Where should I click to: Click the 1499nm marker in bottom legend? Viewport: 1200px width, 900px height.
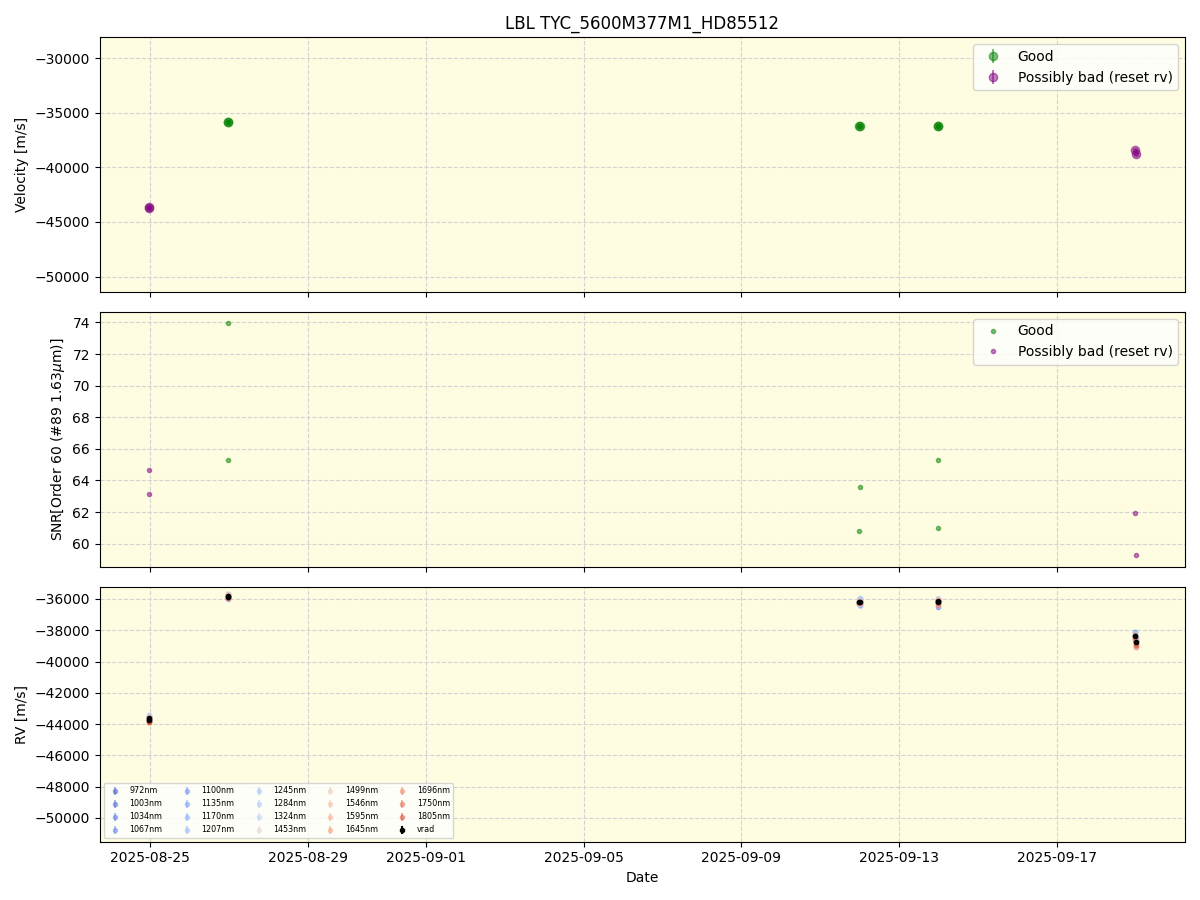coord(331,791)
